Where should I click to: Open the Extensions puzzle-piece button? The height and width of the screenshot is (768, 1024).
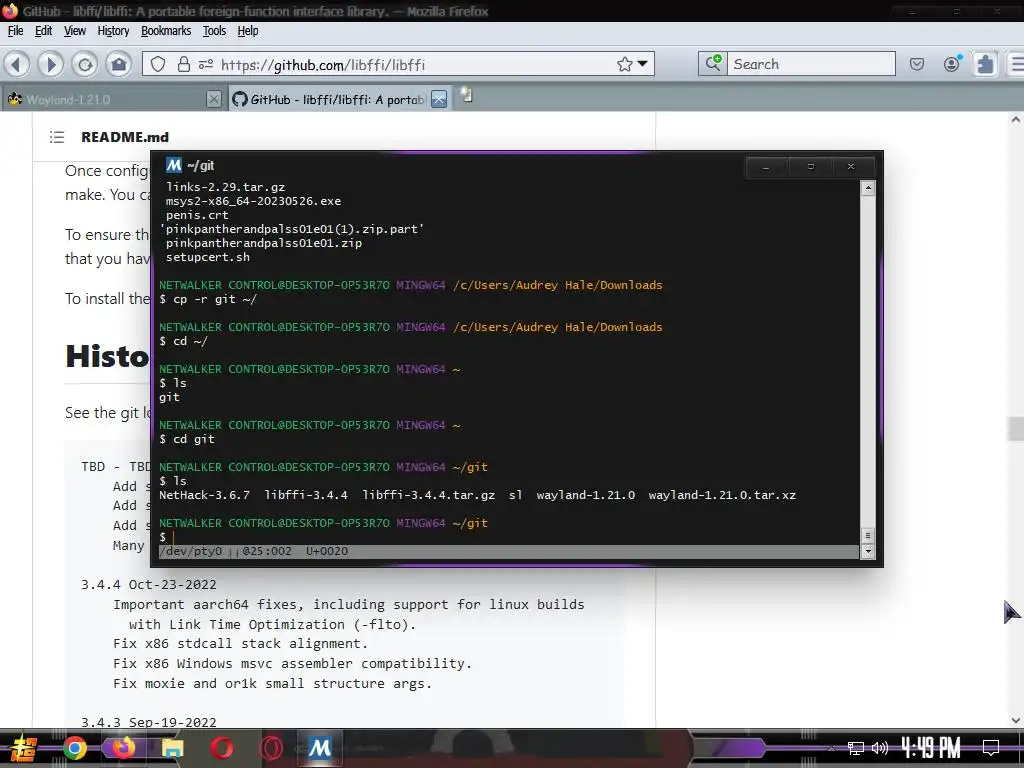coord(985,64)
